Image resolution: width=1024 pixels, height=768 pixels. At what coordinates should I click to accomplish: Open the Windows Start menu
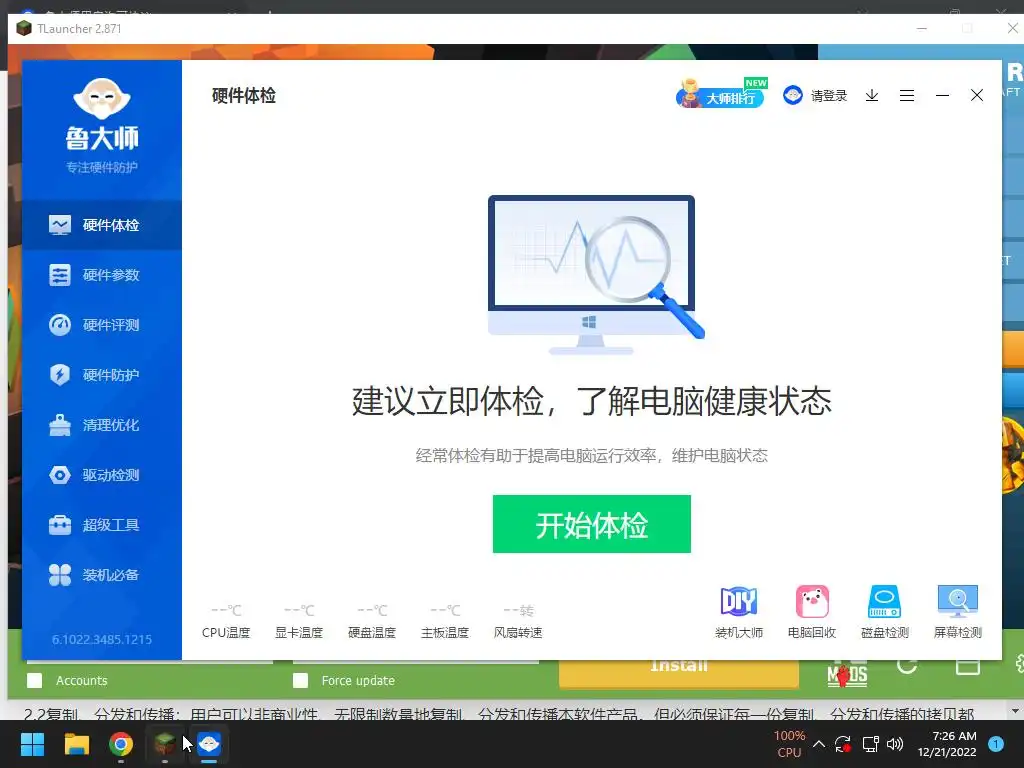tap(32, 744)
